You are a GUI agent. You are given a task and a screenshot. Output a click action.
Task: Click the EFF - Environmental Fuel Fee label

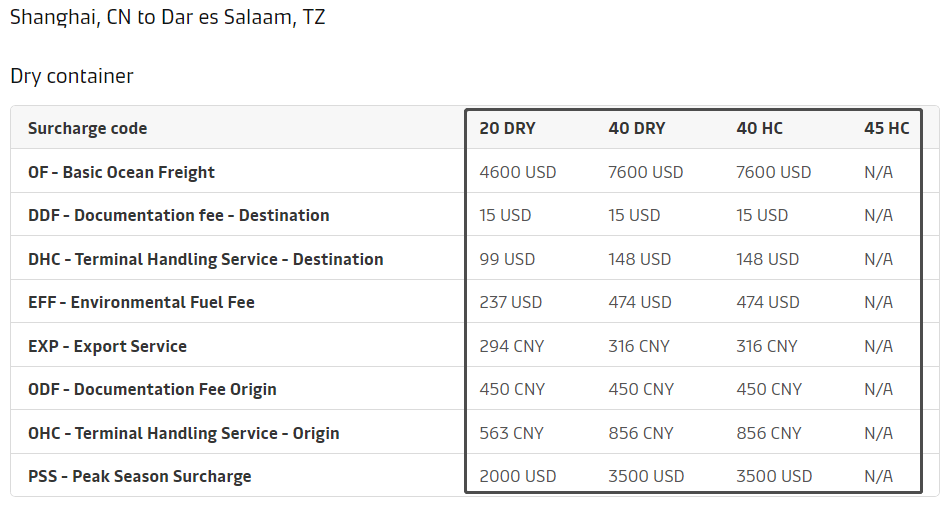click(141, 302)
